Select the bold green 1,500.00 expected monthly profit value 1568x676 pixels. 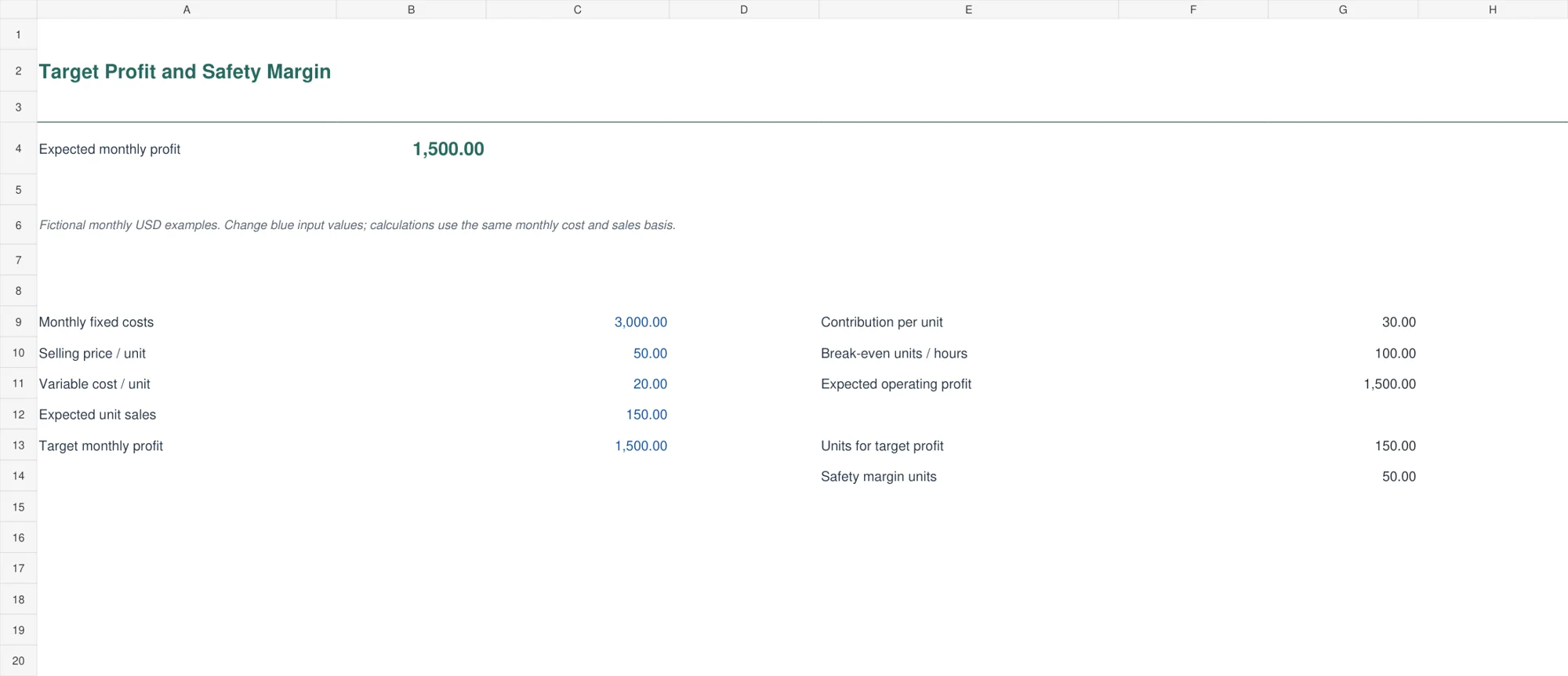(448, 149)
